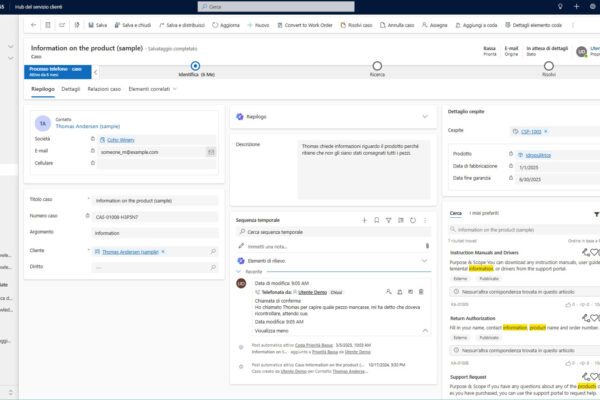Open the Idropulitrice product link
This screenshot has height=400, width=600.
(538, 155)
